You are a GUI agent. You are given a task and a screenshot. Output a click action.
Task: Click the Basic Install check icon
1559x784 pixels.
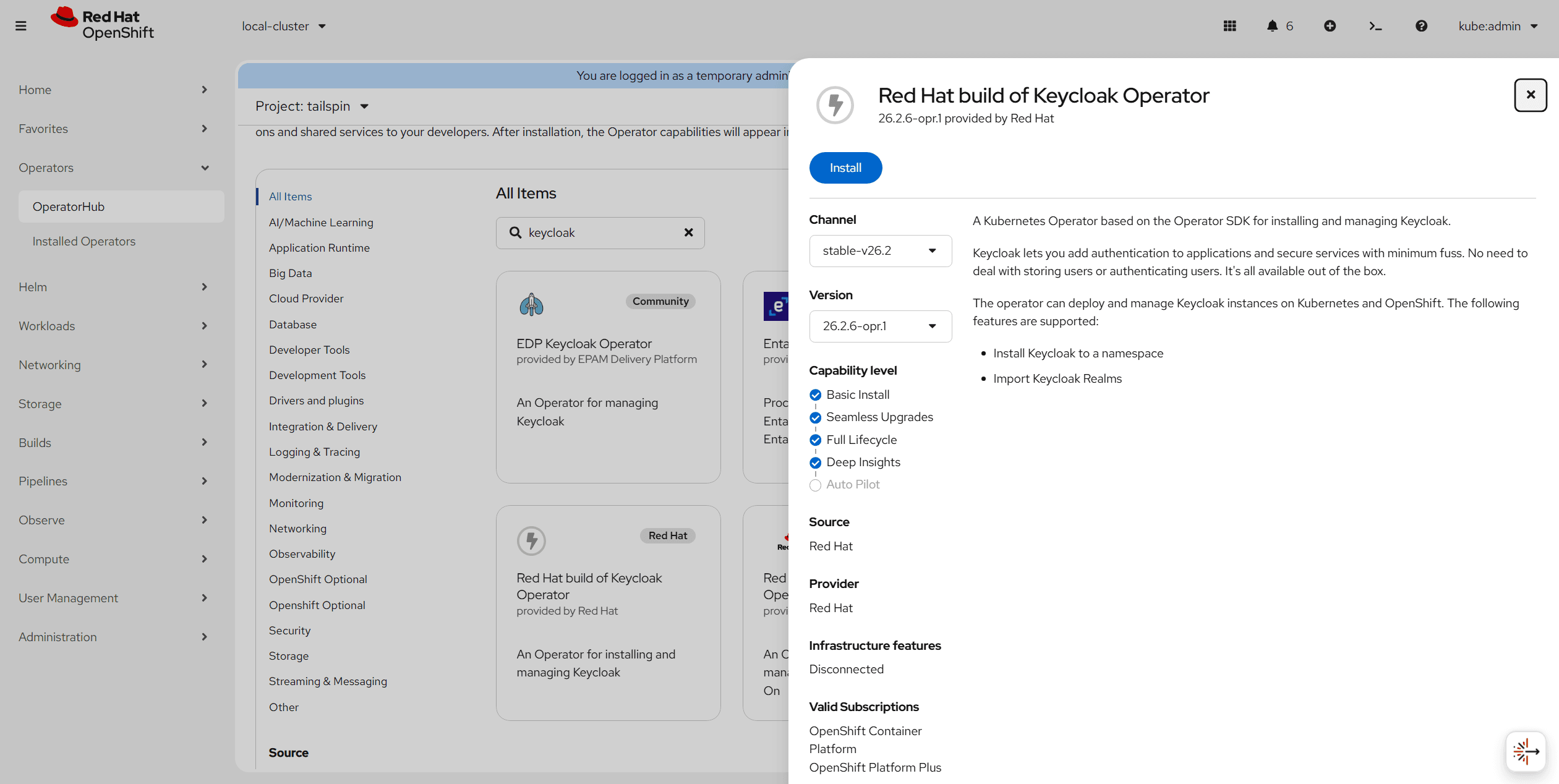[815, 395]
